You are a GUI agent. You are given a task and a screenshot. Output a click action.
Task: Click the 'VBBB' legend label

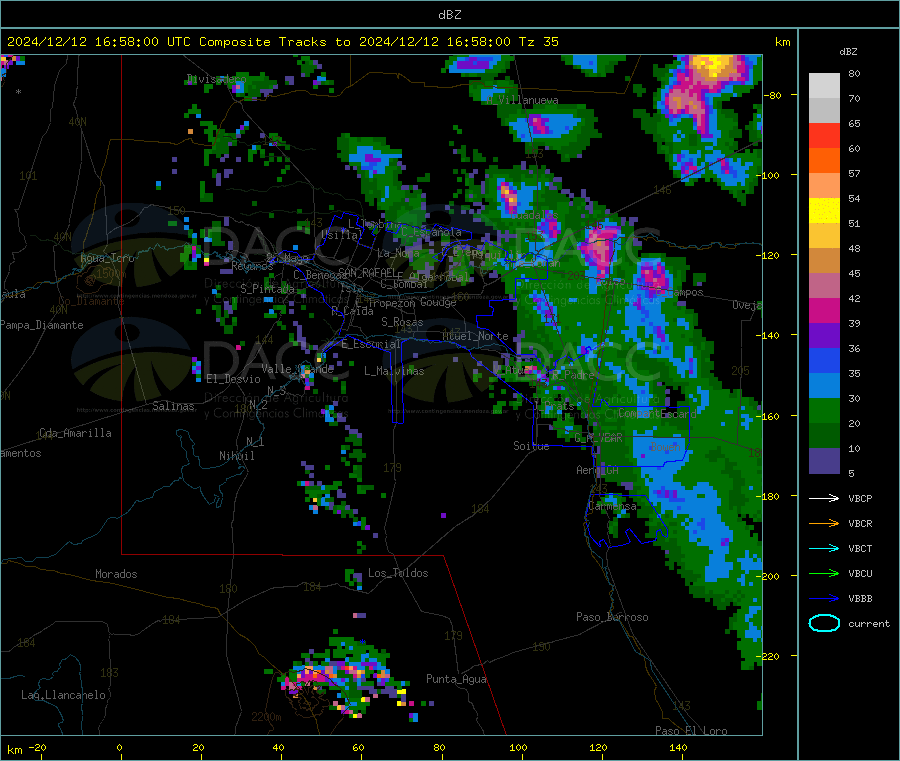coord(860,599)
